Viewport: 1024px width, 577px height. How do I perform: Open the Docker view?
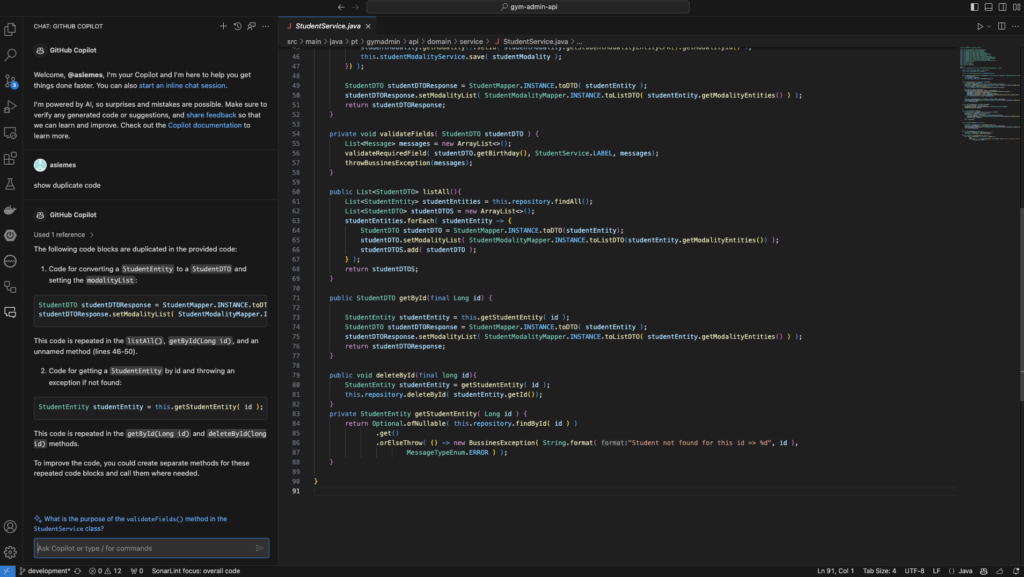coord(10,210)
